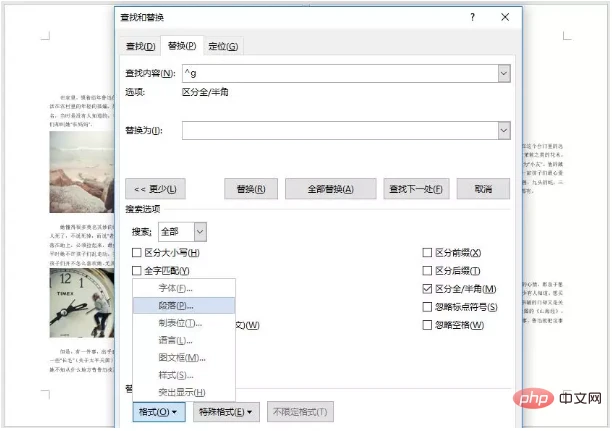
Task: Click the << 更少(L) button
Action: pos(155,189)
